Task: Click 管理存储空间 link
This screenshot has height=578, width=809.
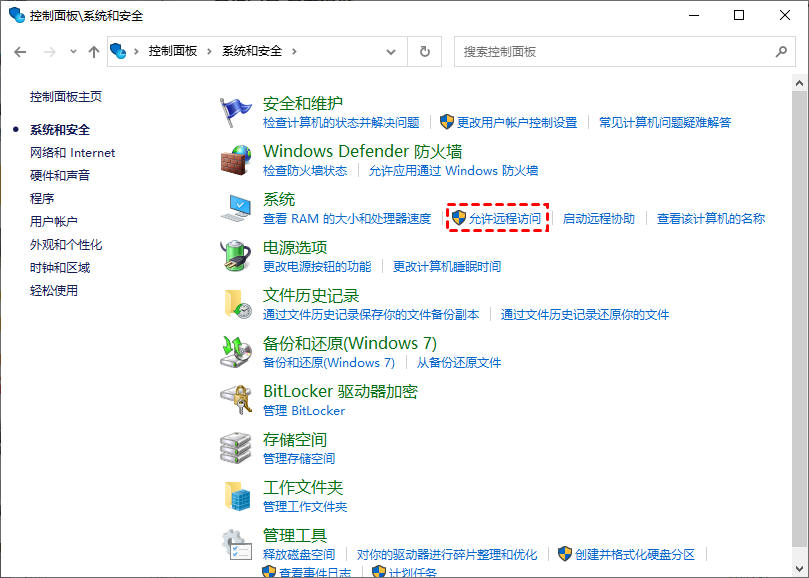Action: pos(299,458)
